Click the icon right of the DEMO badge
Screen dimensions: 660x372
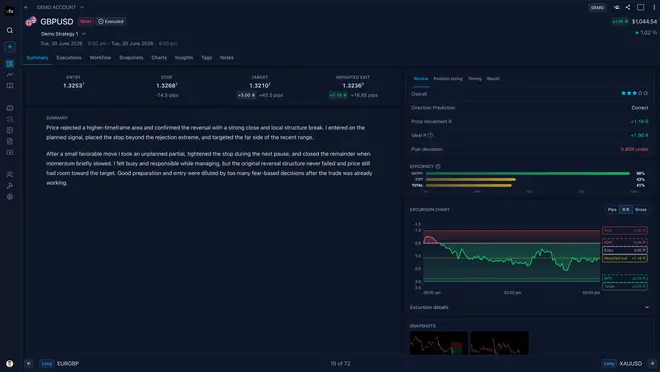[x=617, y=7]
